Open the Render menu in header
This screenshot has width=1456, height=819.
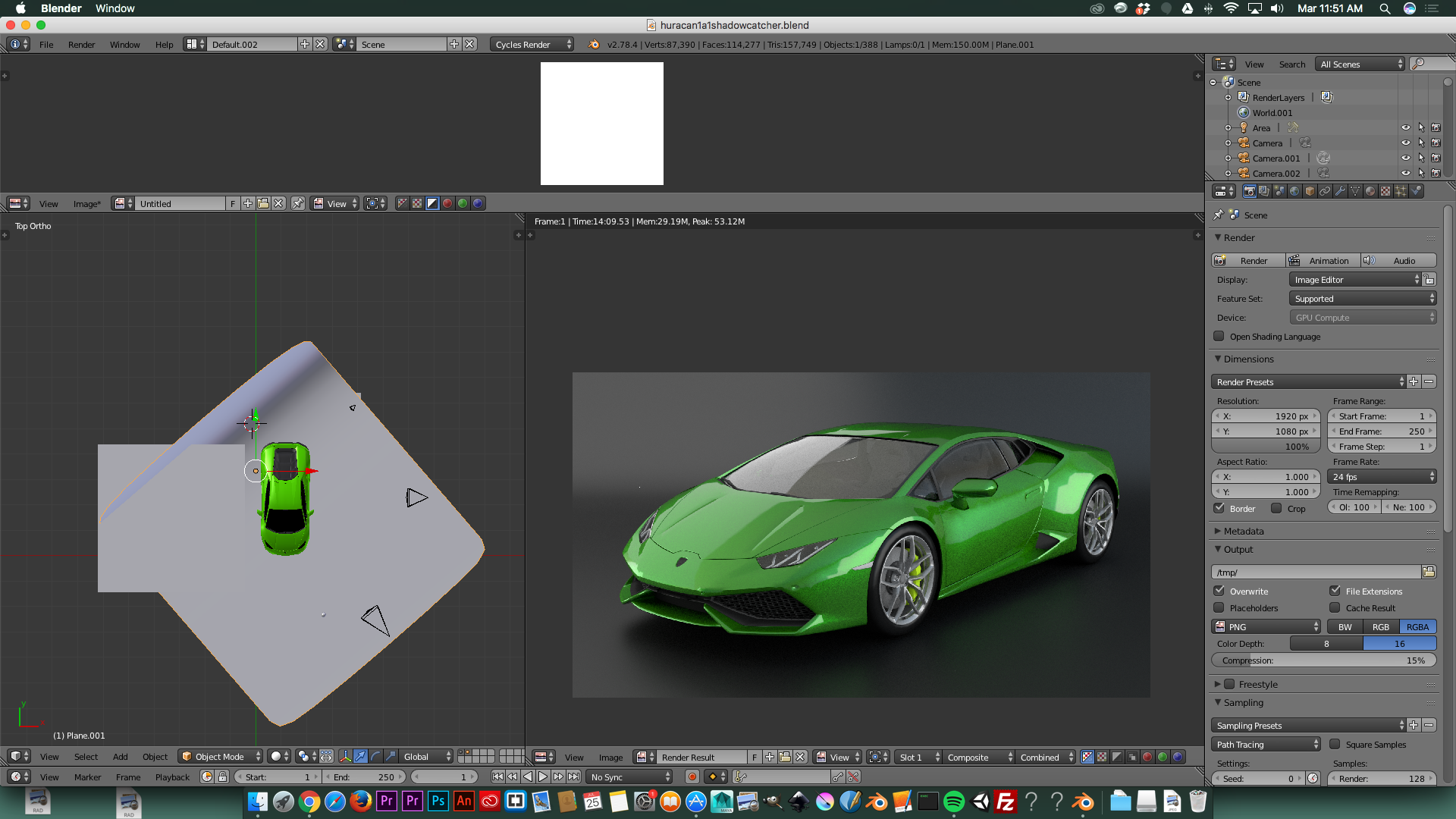[81, 44]
